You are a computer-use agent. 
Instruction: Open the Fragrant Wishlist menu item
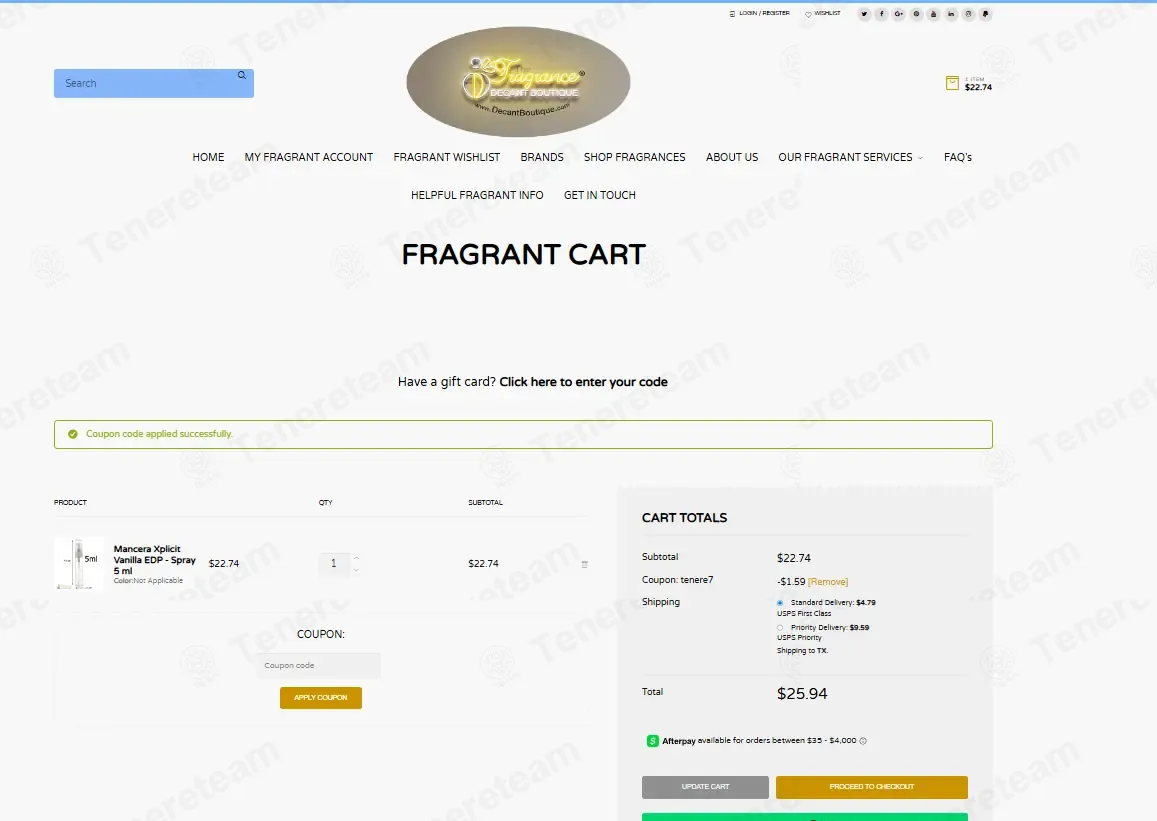tap(446, 157)
